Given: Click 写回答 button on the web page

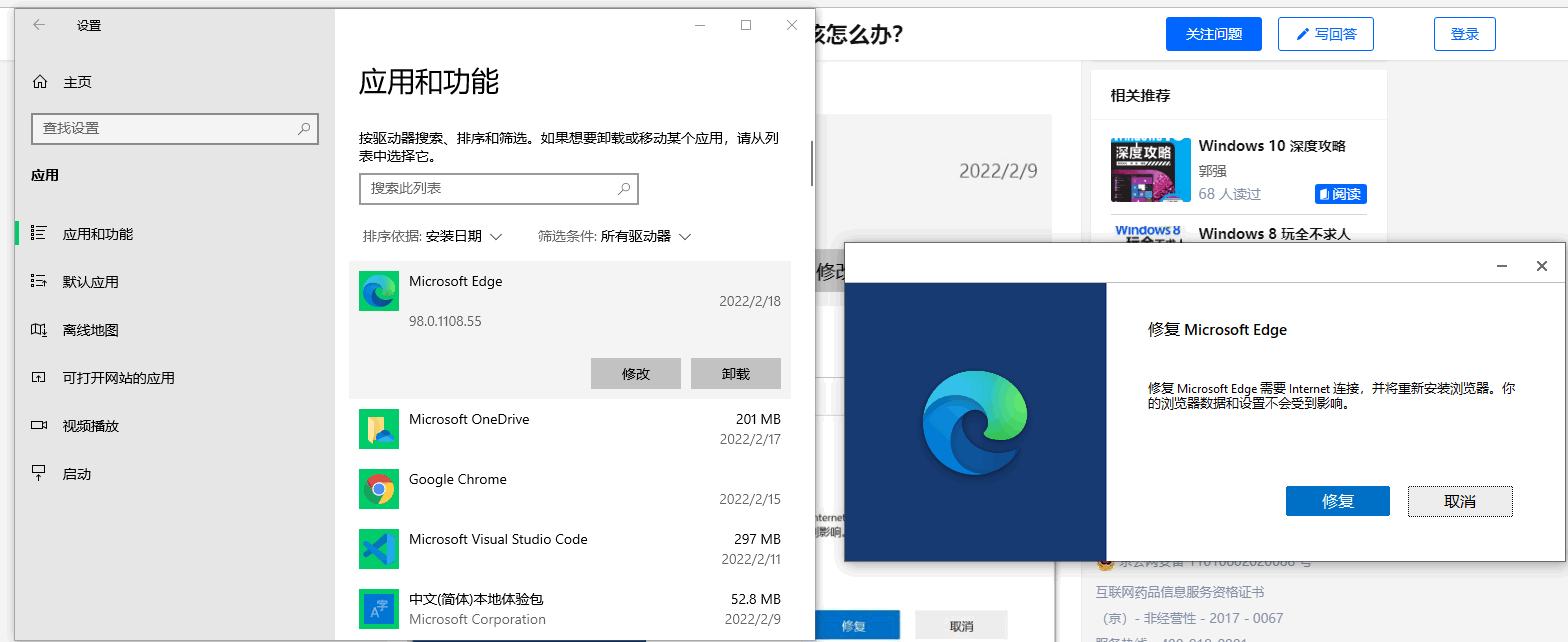Looking at the screenshot, I should point(1326,34).
